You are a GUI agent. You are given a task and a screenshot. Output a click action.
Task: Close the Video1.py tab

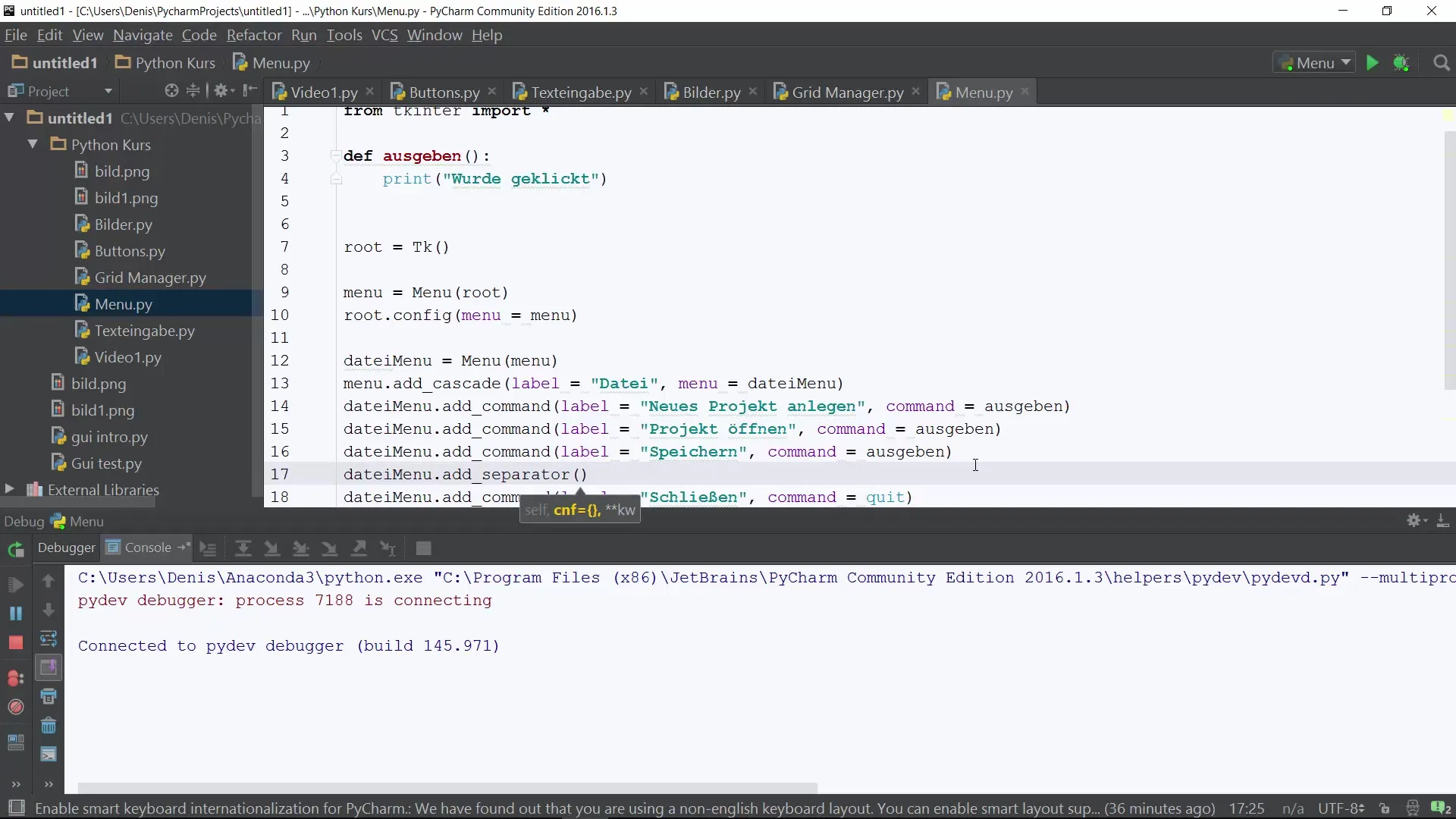click(370, 91)
